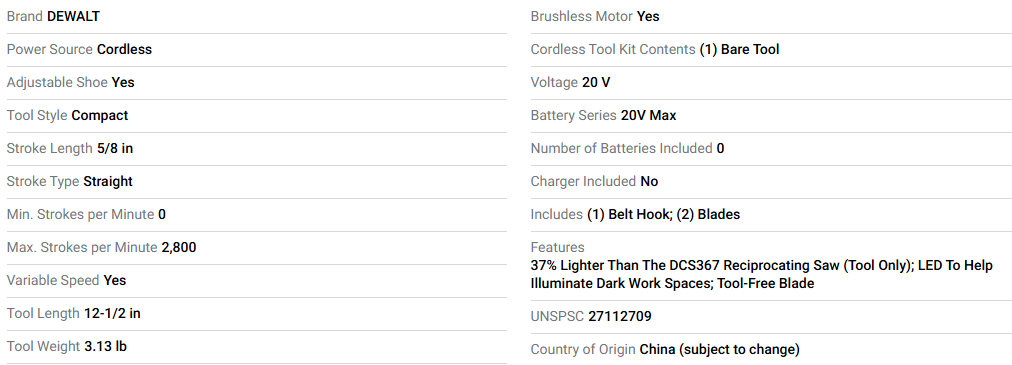The width and height of the screenshot is (1012, 365).
Task: Select the Power Source Cordless row
Action: coord(256,50)
